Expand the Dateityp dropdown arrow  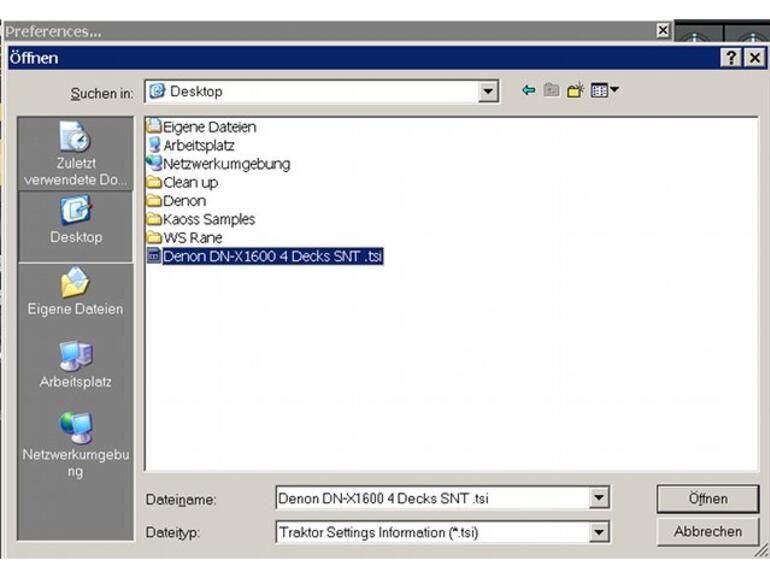pos(599,532)
